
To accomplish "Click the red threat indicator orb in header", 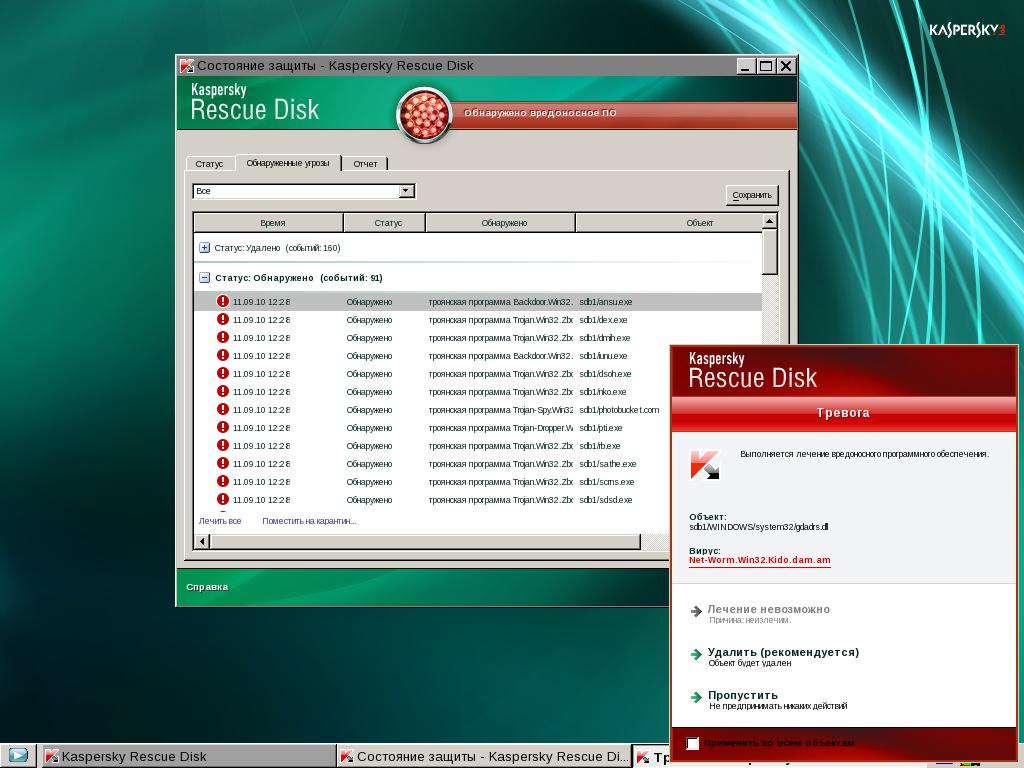I will point(424,115).
